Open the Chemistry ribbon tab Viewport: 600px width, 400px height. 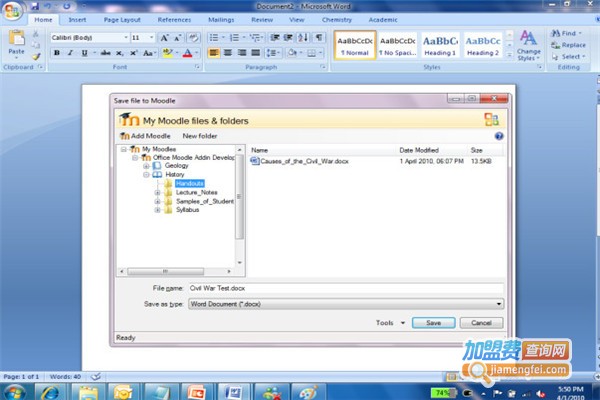(336, 19)
